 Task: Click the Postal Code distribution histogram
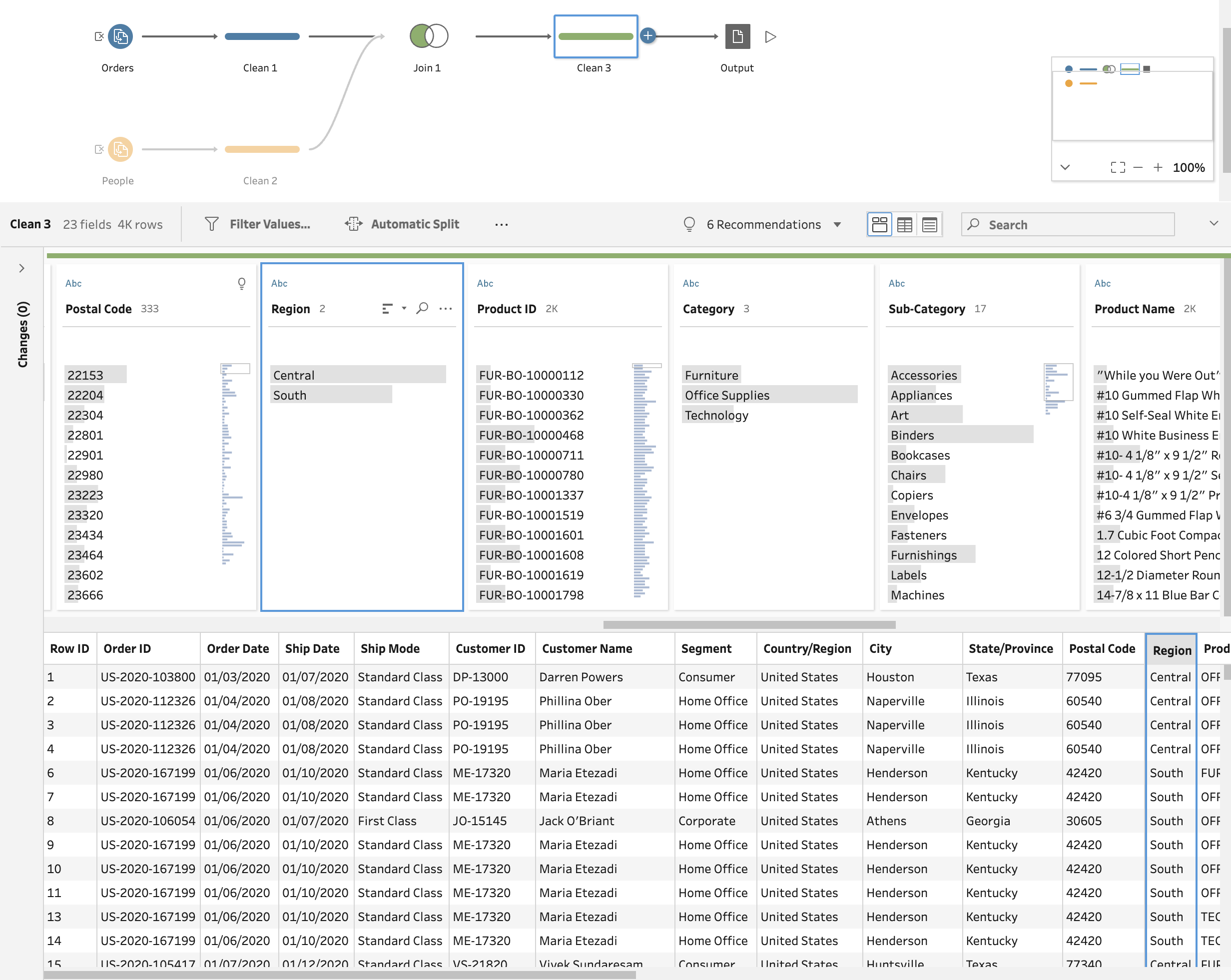[x=235, y=464]
